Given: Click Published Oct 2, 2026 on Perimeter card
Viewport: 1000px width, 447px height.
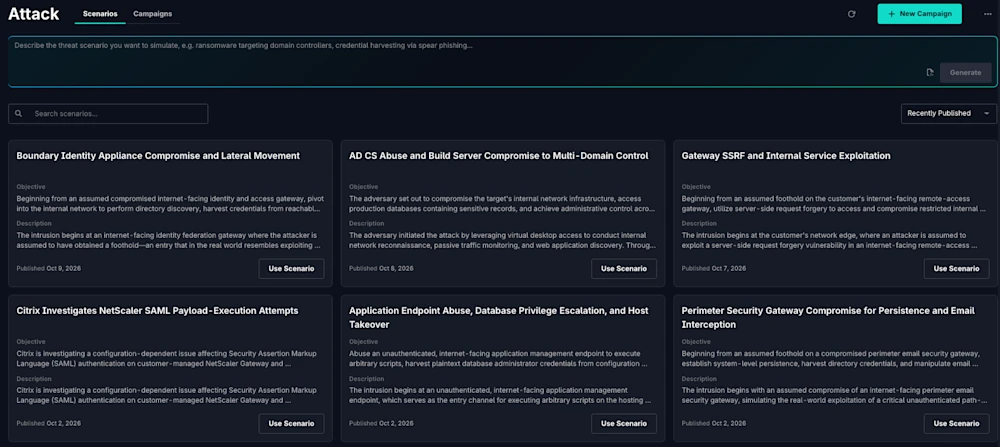Looking at the screenshot, I should point(714,423).
